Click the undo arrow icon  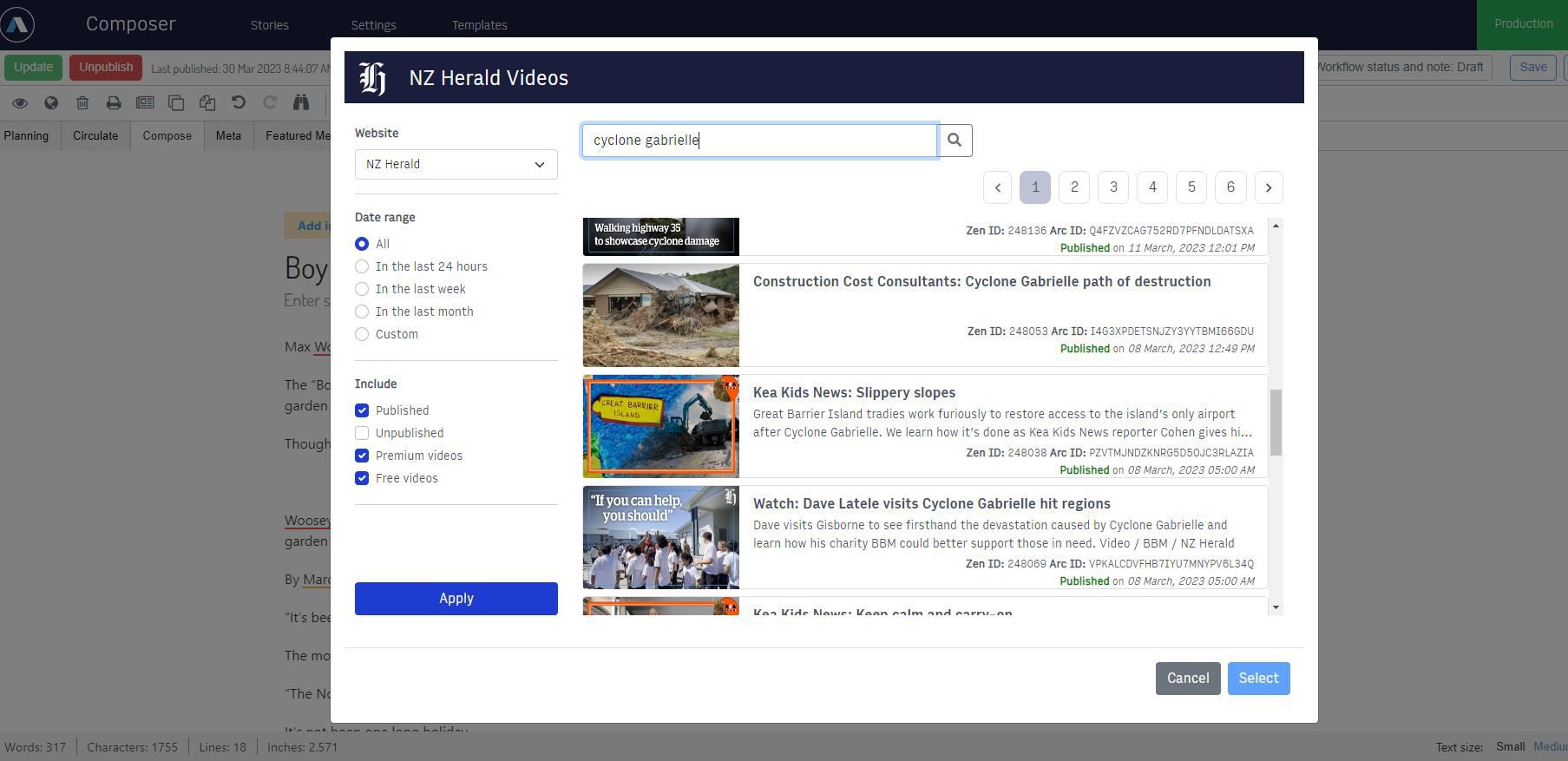click(239, 103)
